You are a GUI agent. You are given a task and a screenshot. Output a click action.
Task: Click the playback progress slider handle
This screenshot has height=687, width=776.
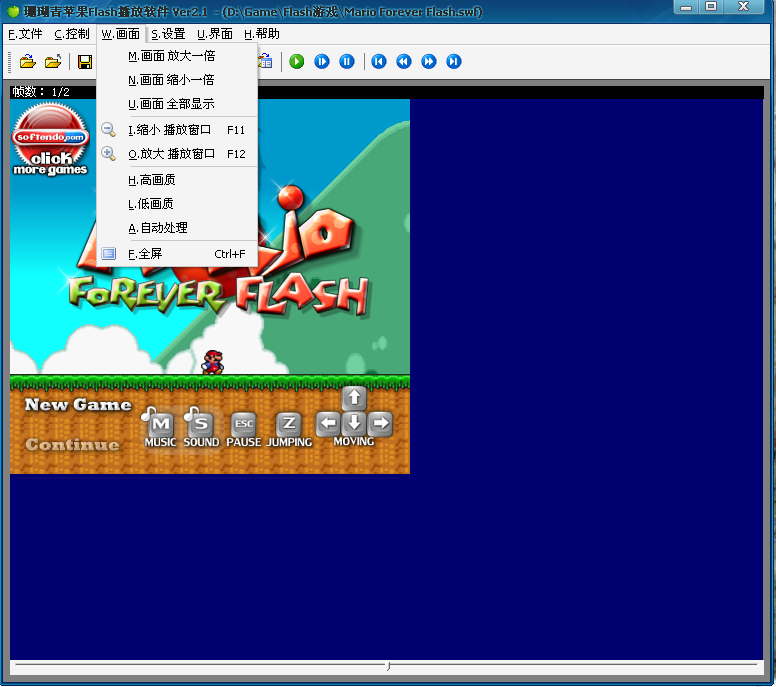pyautogui.click(x=388, y=666)
